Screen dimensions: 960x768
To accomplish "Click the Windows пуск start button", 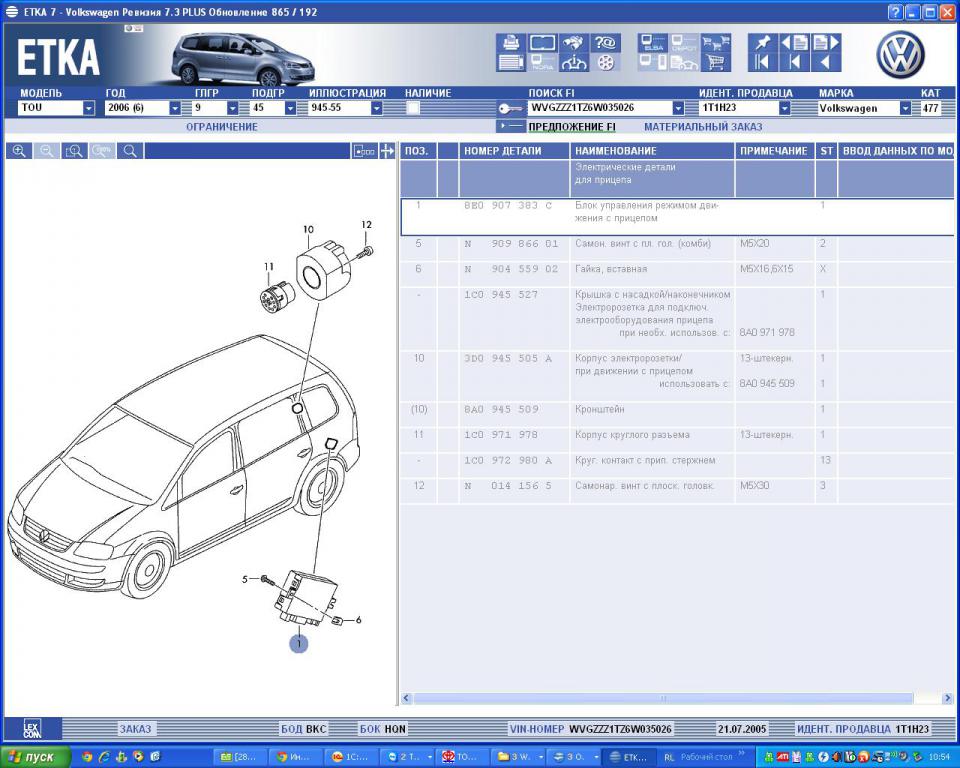I will coord(36,757).
